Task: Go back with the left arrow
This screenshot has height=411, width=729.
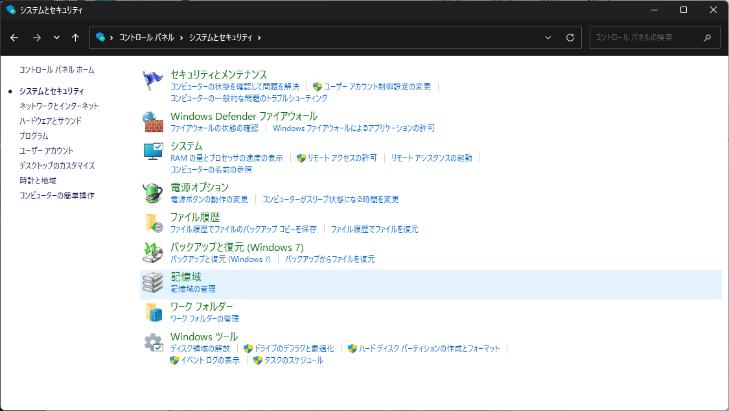Action: [14, 38]
